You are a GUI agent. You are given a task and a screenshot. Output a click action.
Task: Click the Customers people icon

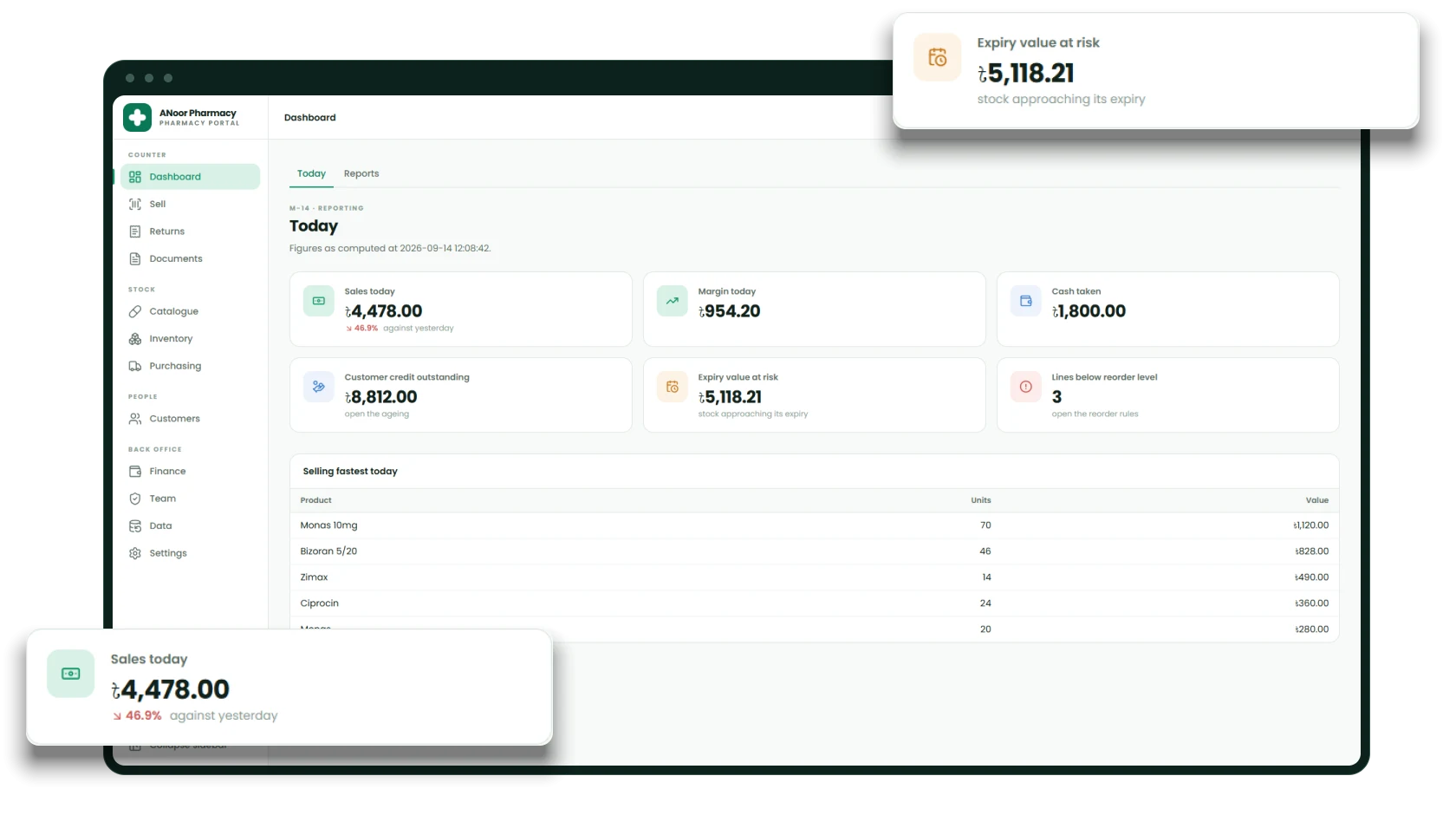(135, 419)
